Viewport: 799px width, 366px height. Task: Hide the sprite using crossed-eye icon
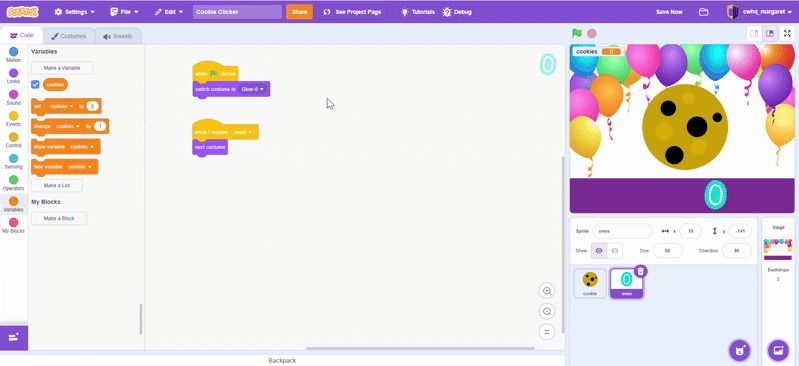(x=615, y=251)
